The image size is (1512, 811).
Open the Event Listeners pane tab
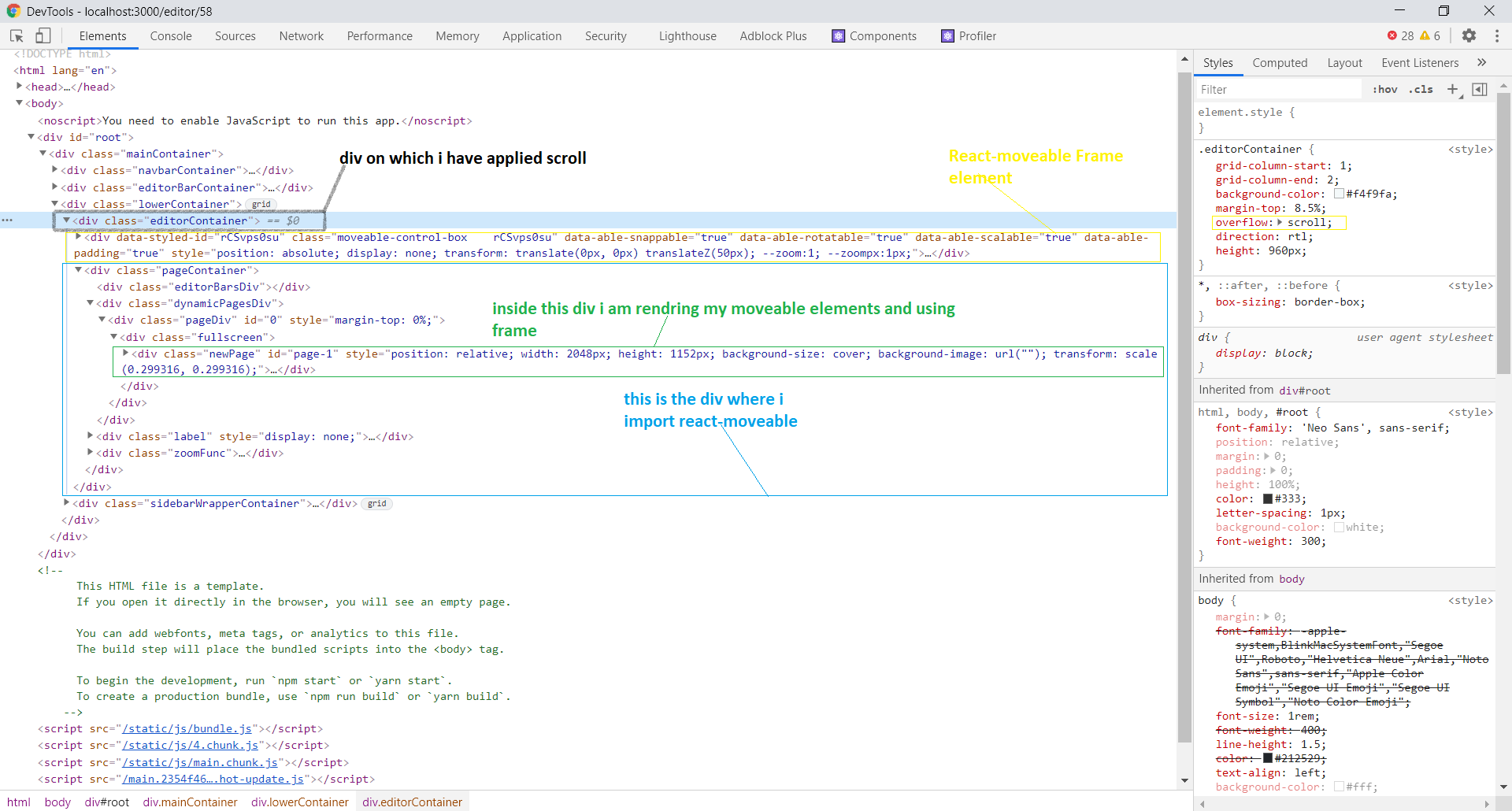[x=1420, y=63]
